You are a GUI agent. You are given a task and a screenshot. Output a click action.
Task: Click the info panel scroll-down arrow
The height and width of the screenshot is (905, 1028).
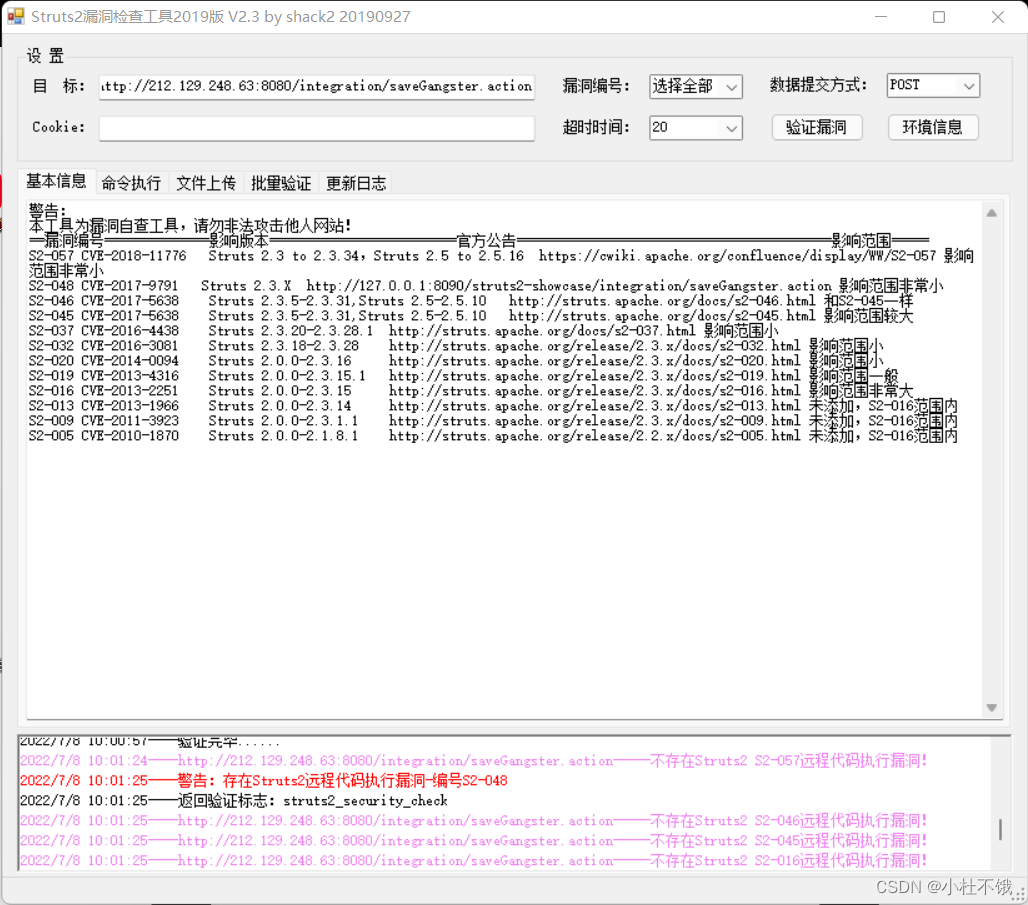coord(992,708)
